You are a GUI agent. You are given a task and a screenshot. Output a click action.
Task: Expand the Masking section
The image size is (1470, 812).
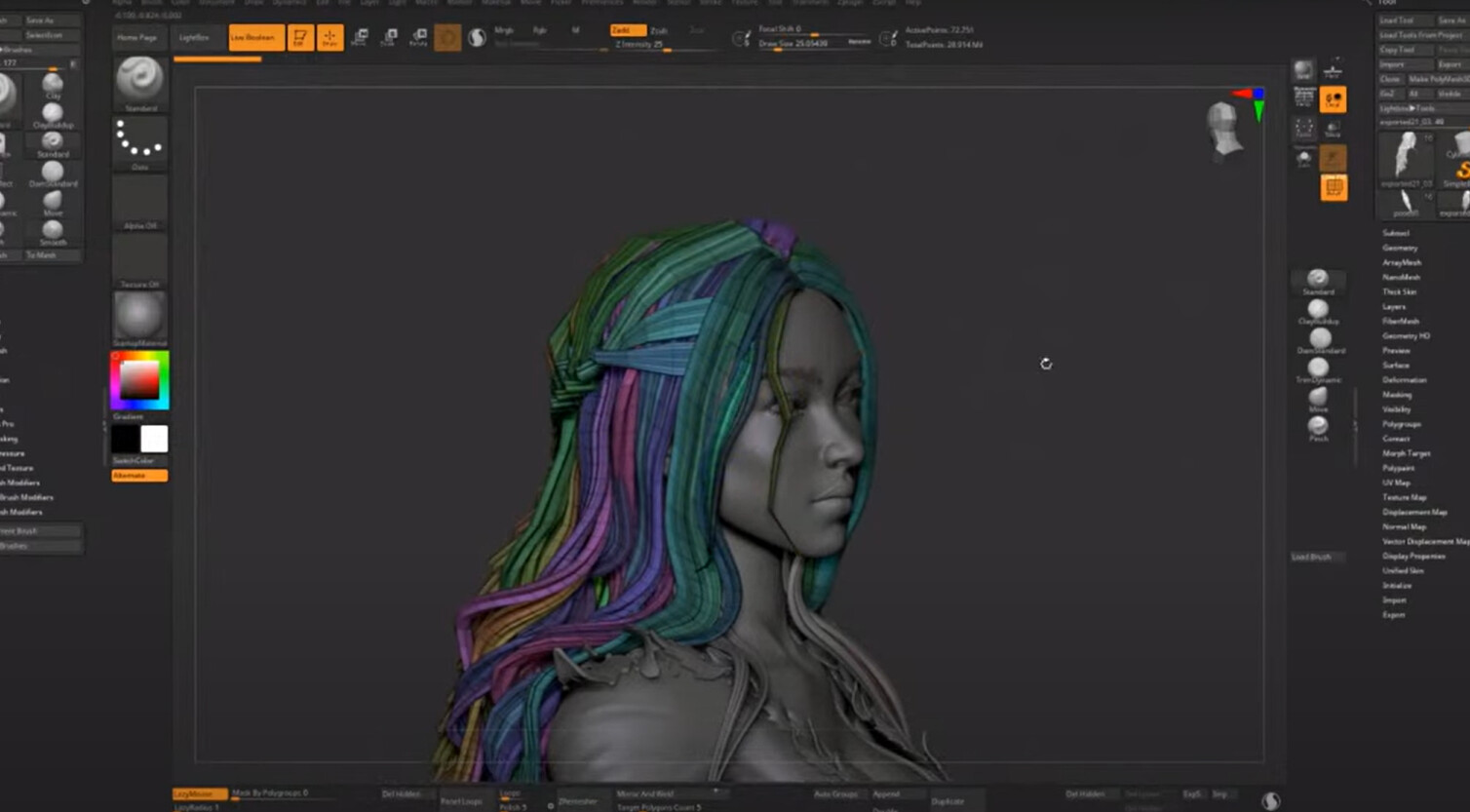[x=1397, y=395]
